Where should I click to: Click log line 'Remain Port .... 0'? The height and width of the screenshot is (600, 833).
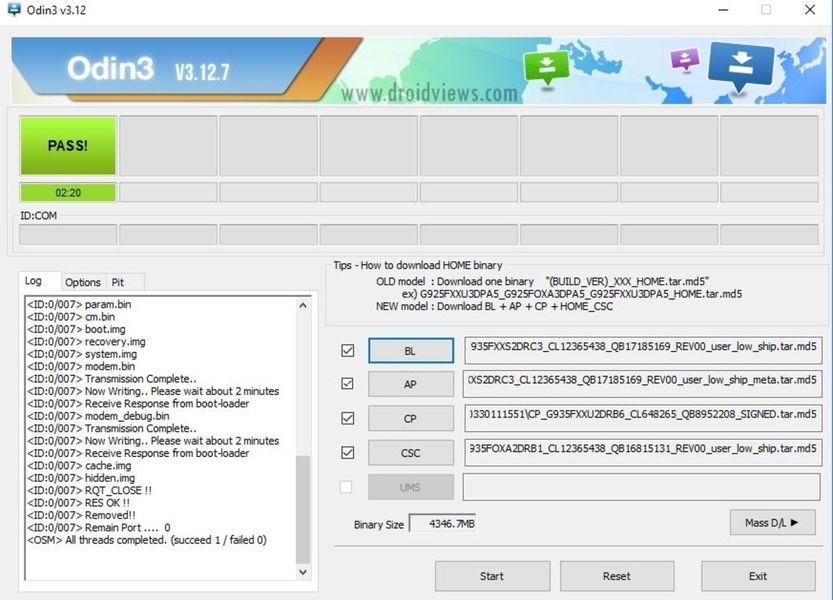pyautogui.click(x=99, y=528)
